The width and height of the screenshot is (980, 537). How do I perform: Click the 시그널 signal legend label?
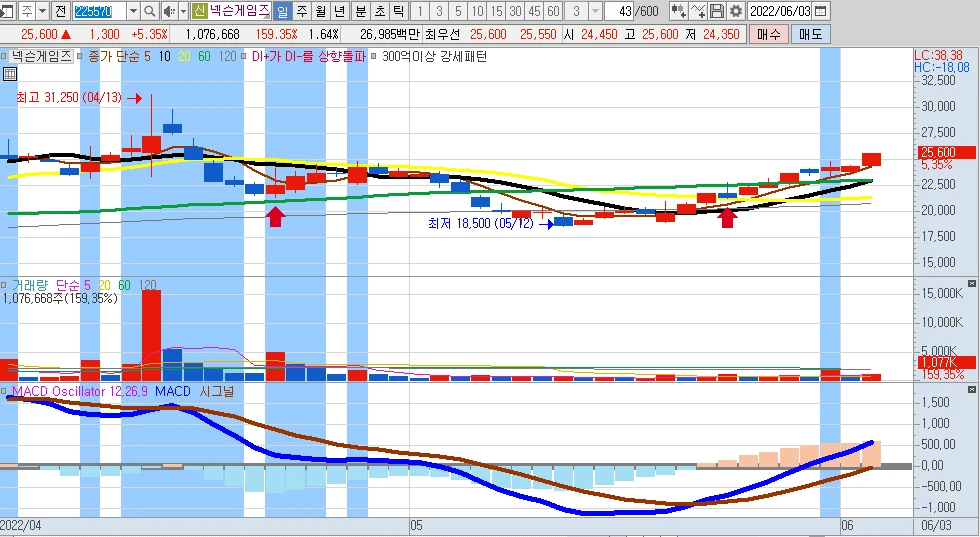pos(217,391)
